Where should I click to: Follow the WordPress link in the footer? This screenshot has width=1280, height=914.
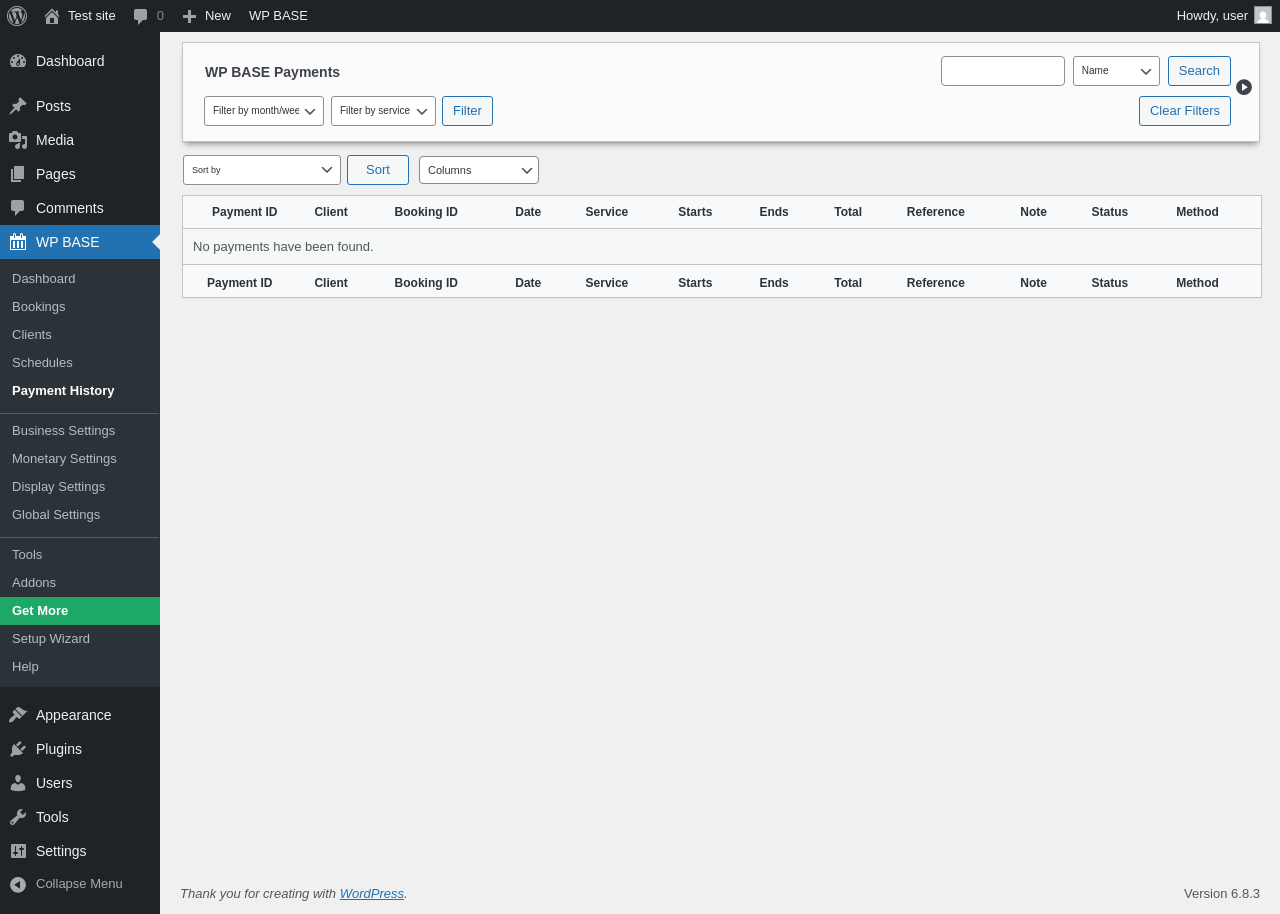pyautogui.click(x=372, y=894)
